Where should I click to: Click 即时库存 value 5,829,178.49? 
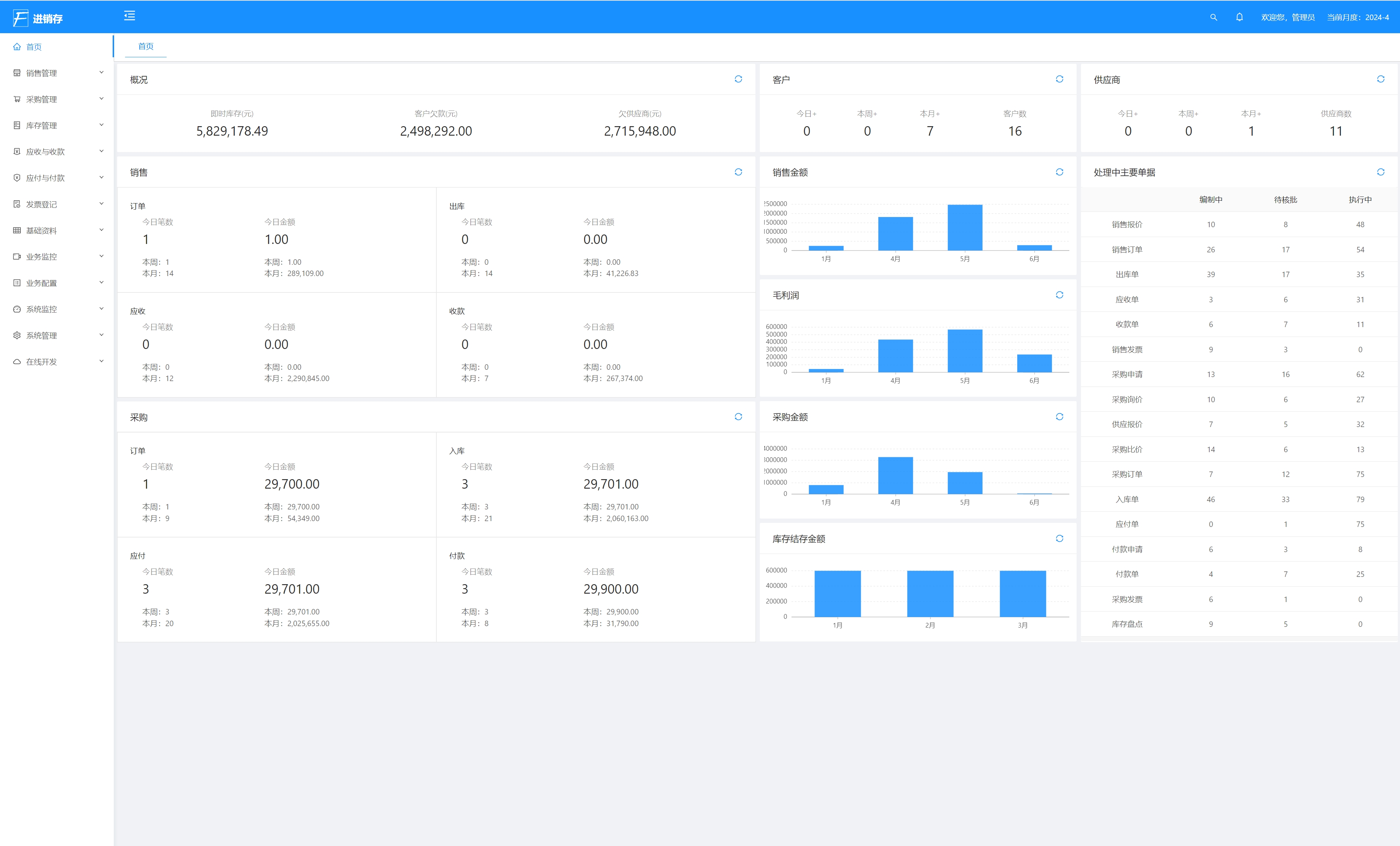point(232,131)
